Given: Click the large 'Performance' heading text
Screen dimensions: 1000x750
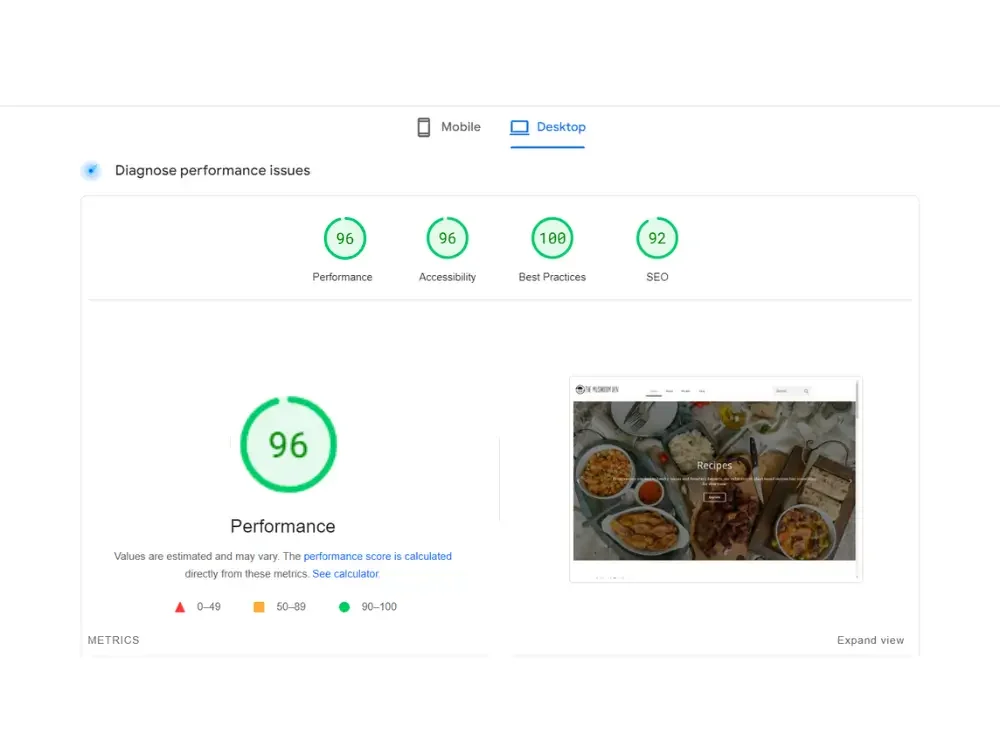Looking at the screenshot, I should tap(283, 526).
